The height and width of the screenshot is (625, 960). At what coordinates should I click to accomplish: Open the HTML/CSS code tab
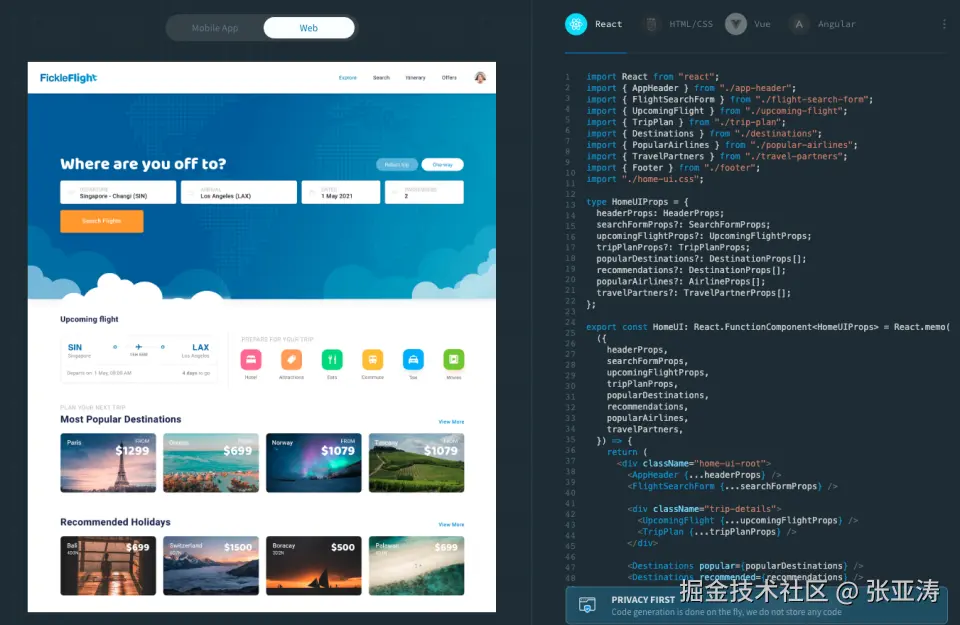pyautogui.click(x=679, y=24)
